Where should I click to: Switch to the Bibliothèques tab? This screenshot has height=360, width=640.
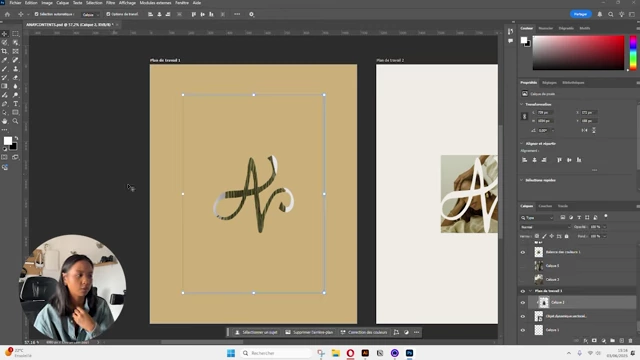coord(573,82)
